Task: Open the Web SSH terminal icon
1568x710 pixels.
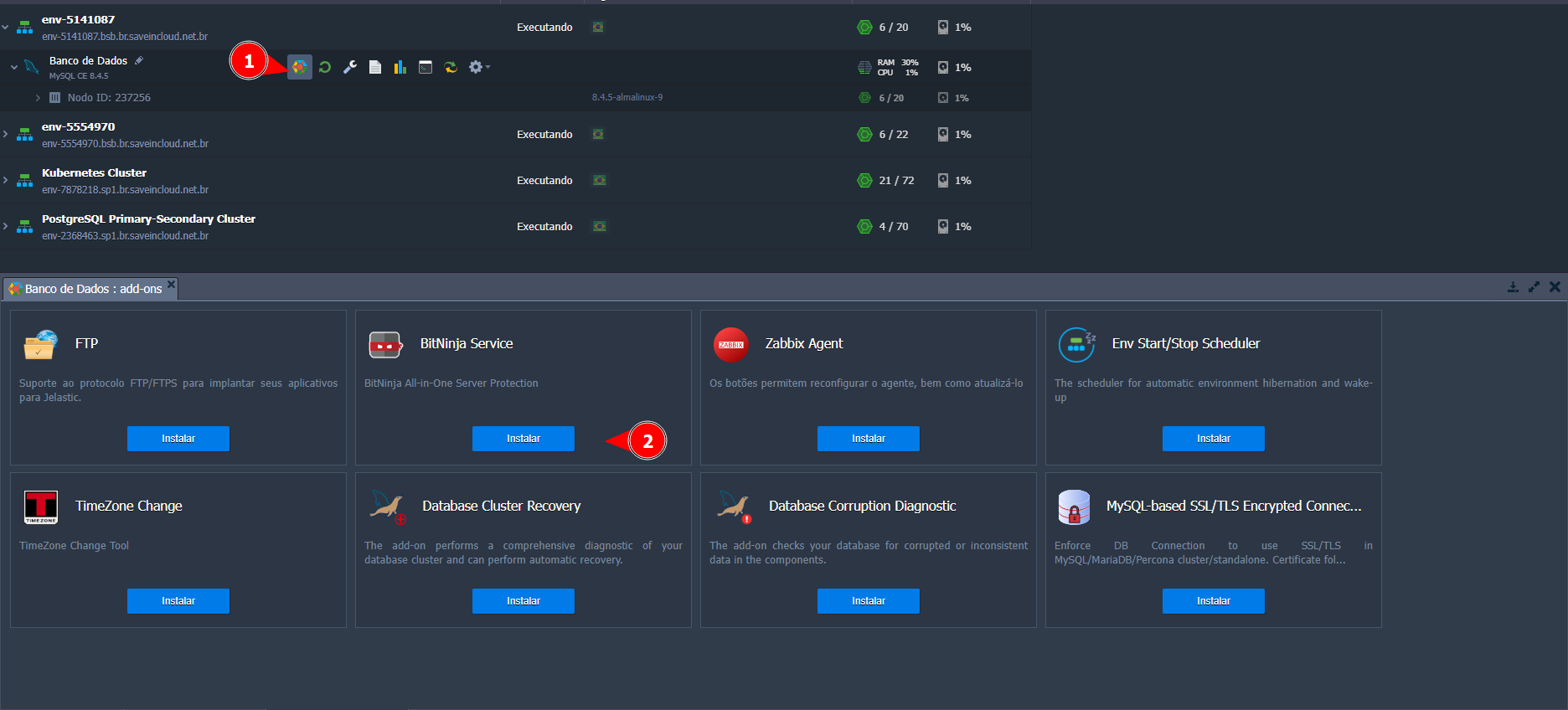Action: click(426, 67)
